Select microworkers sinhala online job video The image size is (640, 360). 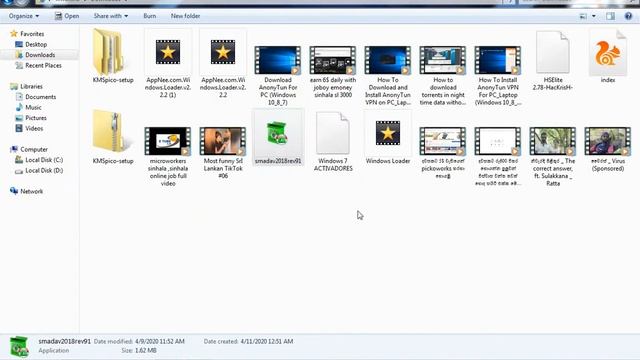coord(168,156)
